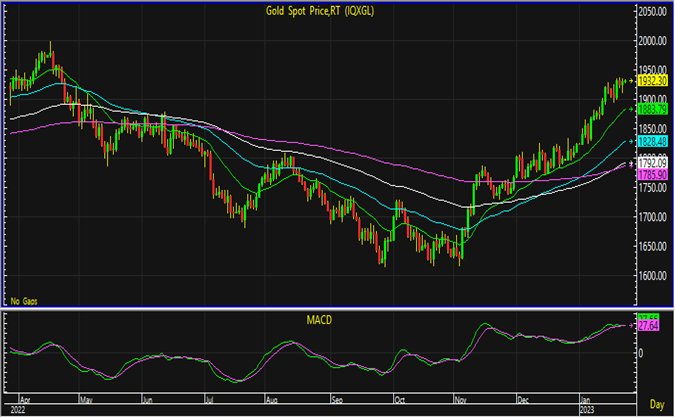Select the green 1883.79 moving average tag

point(652,108)
